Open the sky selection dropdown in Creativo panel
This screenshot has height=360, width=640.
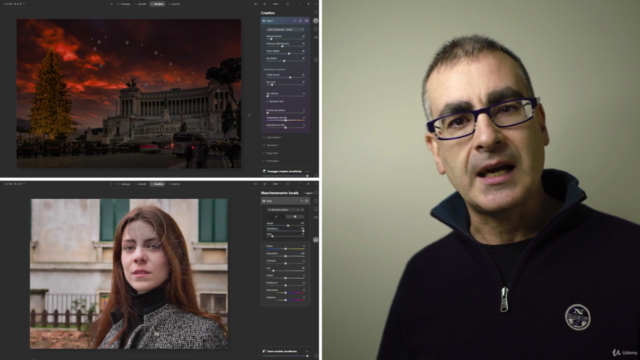[x=285, y=30]
